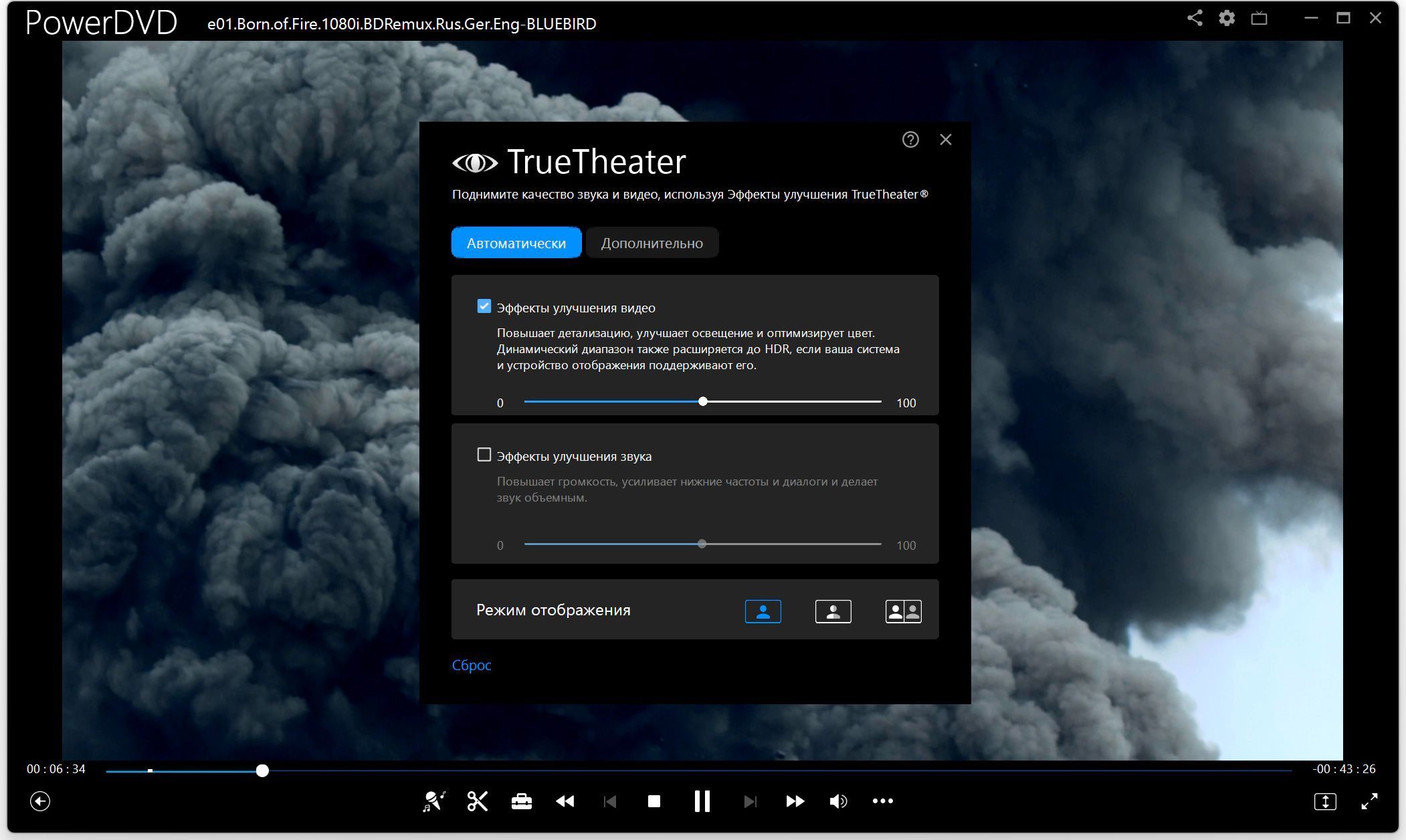
Task: Open the microphone and music note tool
Action: pyautogui.click(x=434, y=801)
